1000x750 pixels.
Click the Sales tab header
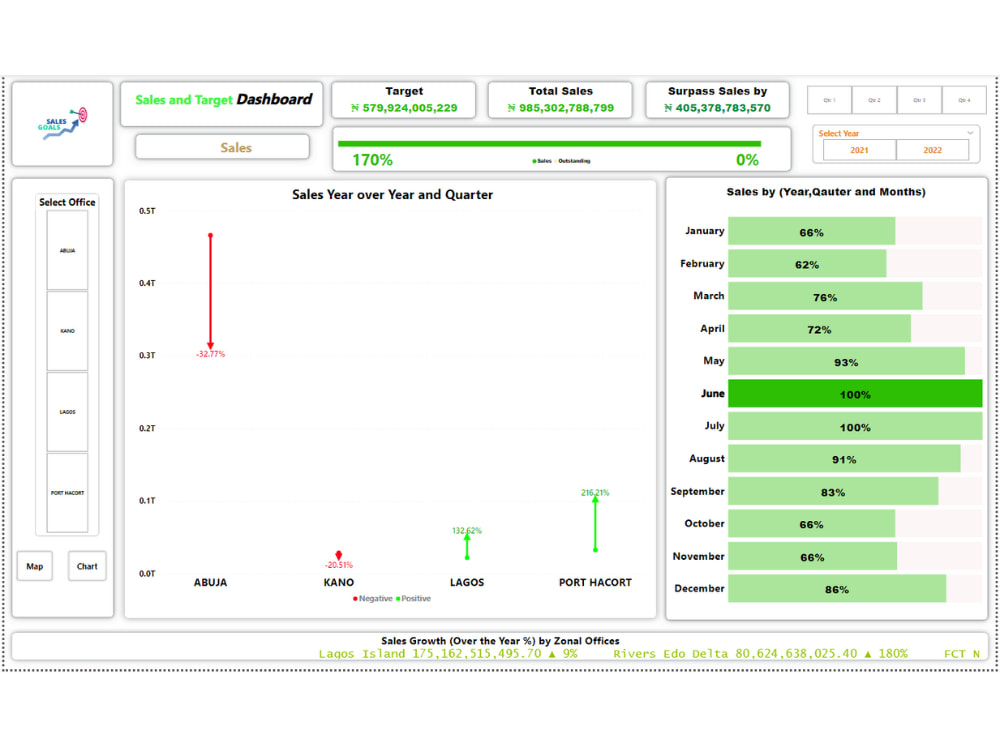click(x=222, y=147)
